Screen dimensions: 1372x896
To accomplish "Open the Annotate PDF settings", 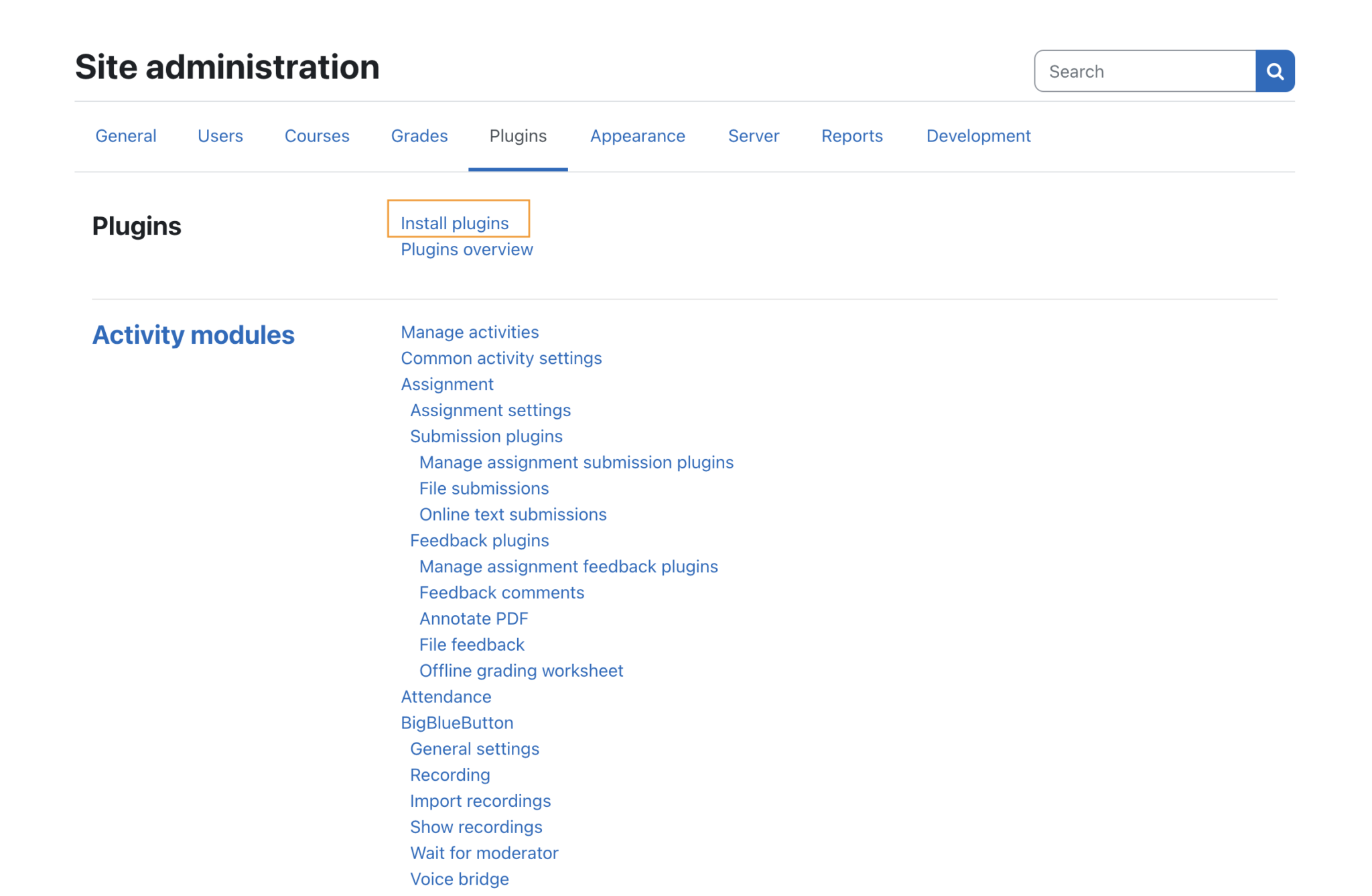I will (x=474, y=618).
